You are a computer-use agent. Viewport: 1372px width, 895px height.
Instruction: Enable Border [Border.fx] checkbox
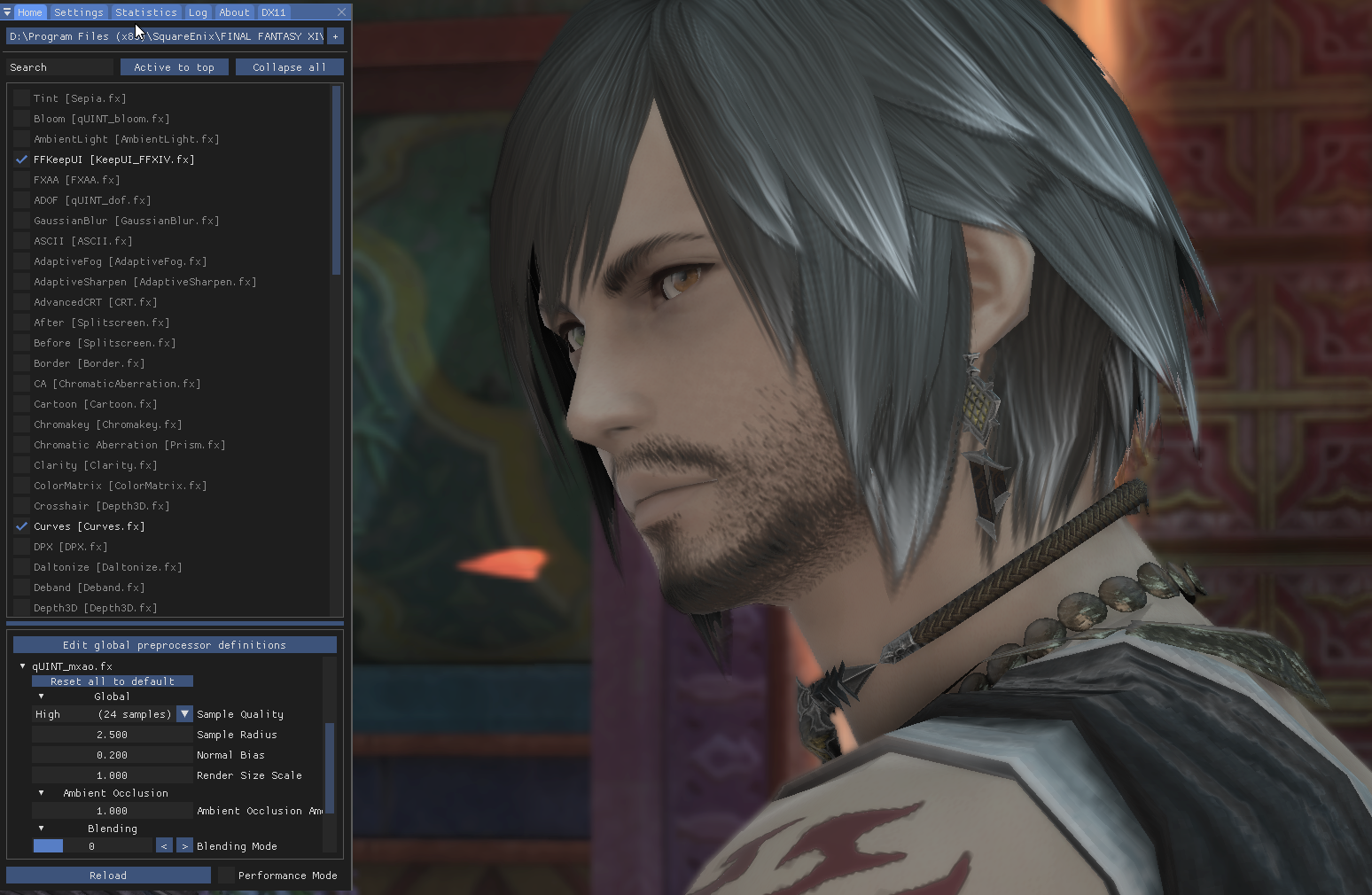[x=21, y=363]
